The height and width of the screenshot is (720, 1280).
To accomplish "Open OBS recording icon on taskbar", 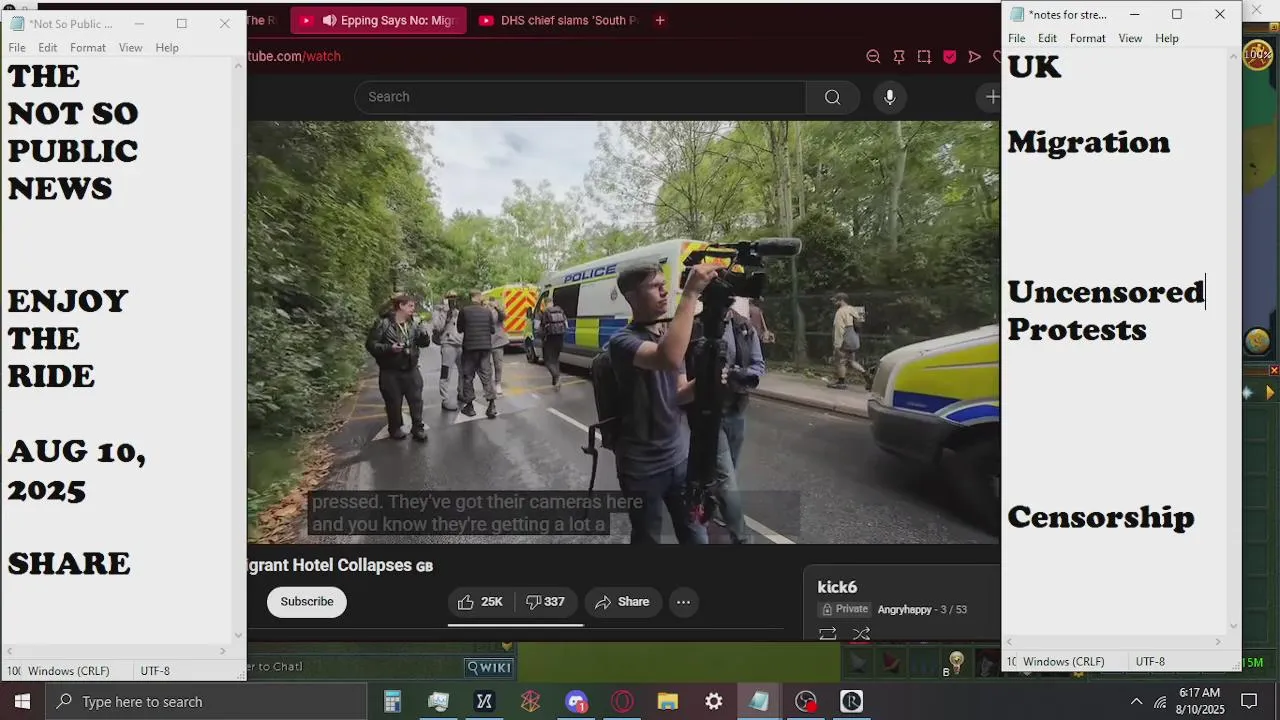I will point(806,702).
